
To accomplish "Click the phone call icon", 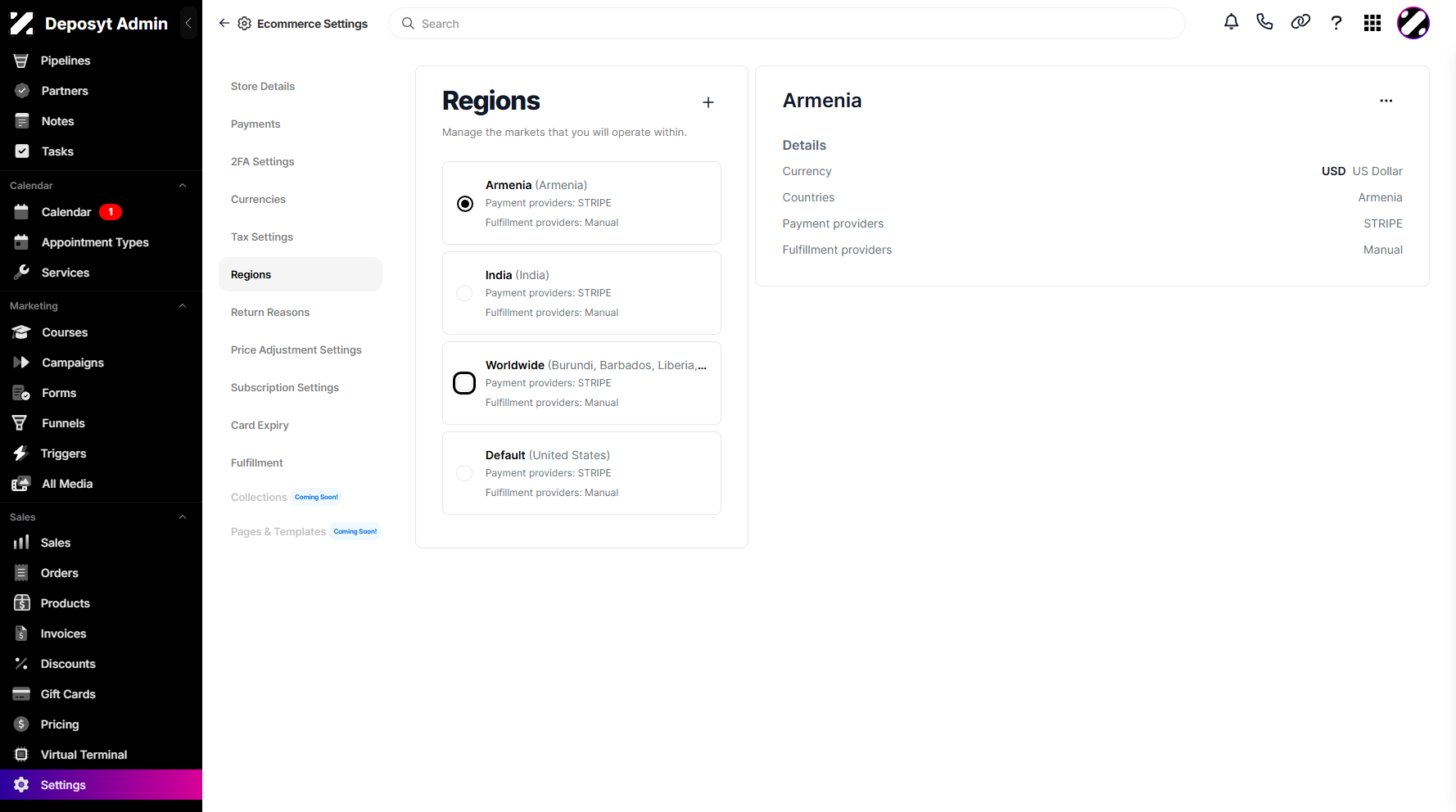I will pos(1264,22).
